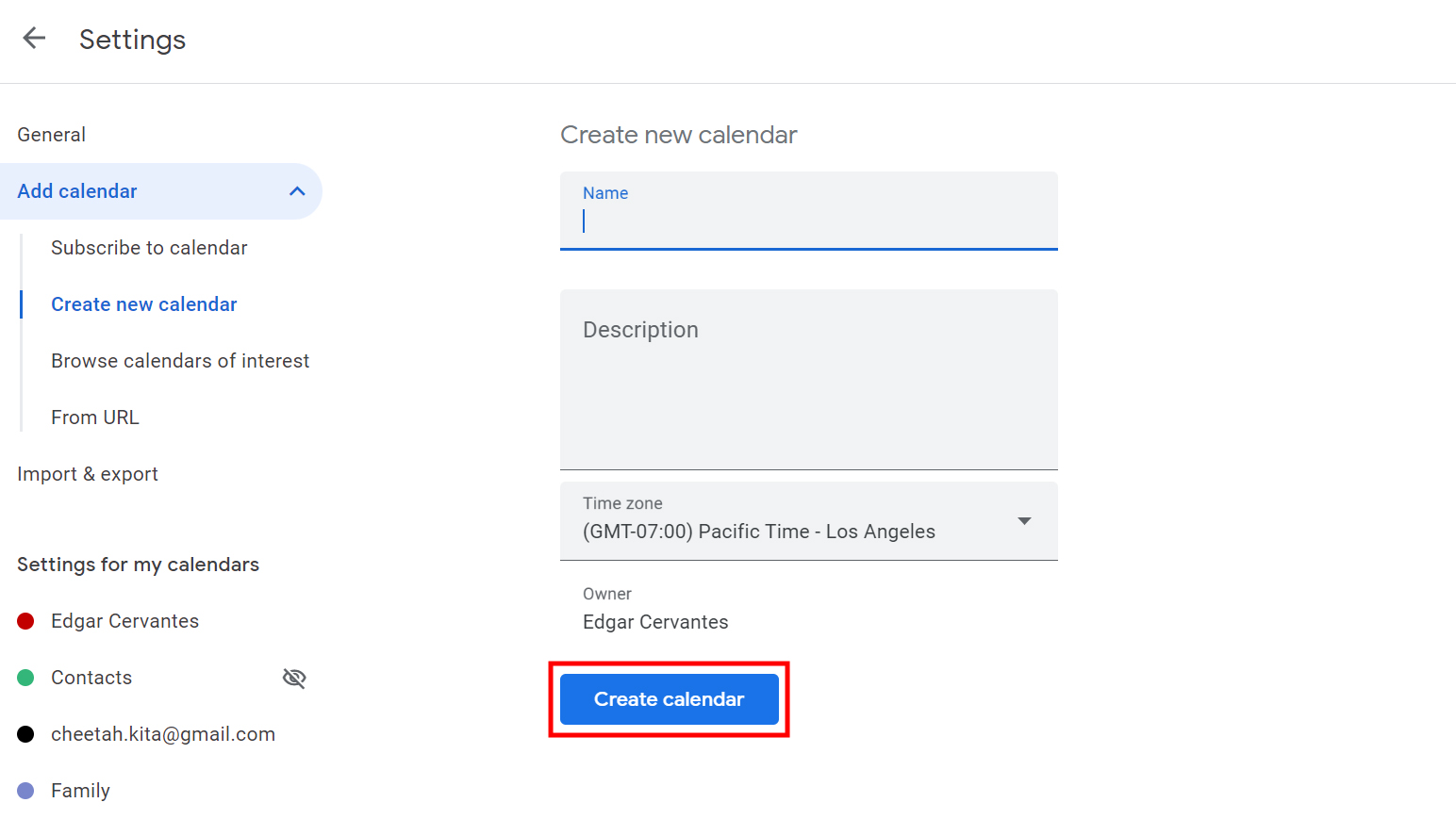
Task: Click the black cheetah.kita@gmail.com color dot
Action: pyautogui.click(x=25, y=734)
